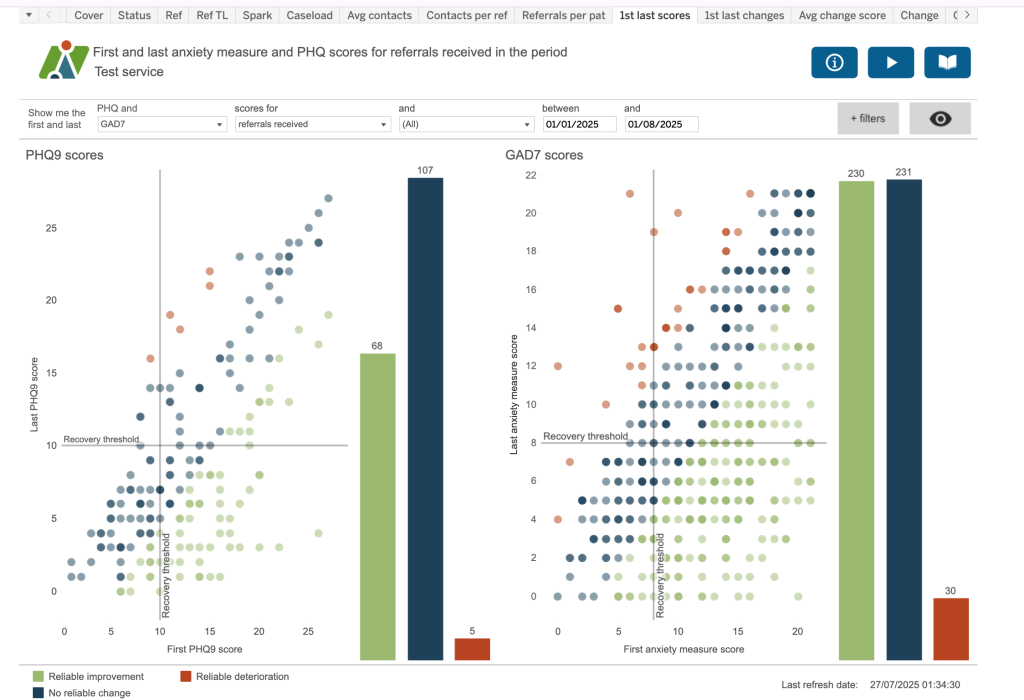This screenshot has width=1024, height=700.
Task: Click the + filters button
Action: 867,118
